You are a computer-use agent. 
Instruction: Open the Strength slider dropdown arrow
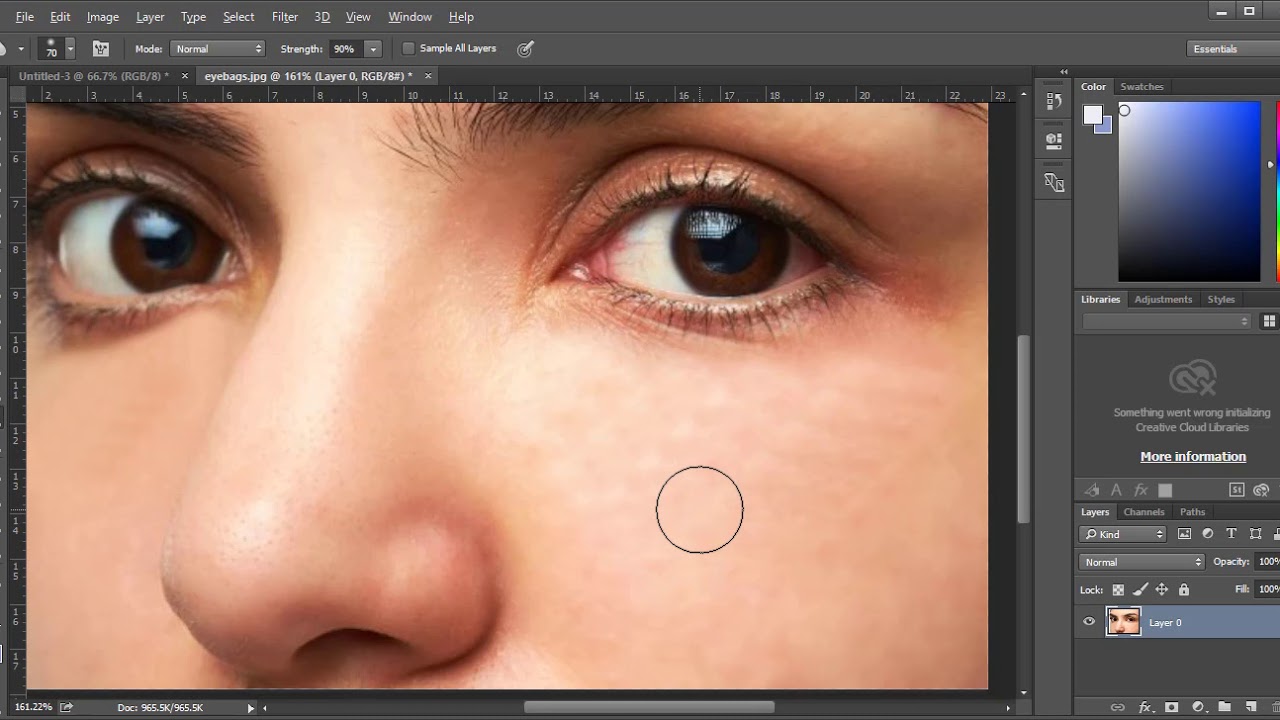[x=373, y=49]
